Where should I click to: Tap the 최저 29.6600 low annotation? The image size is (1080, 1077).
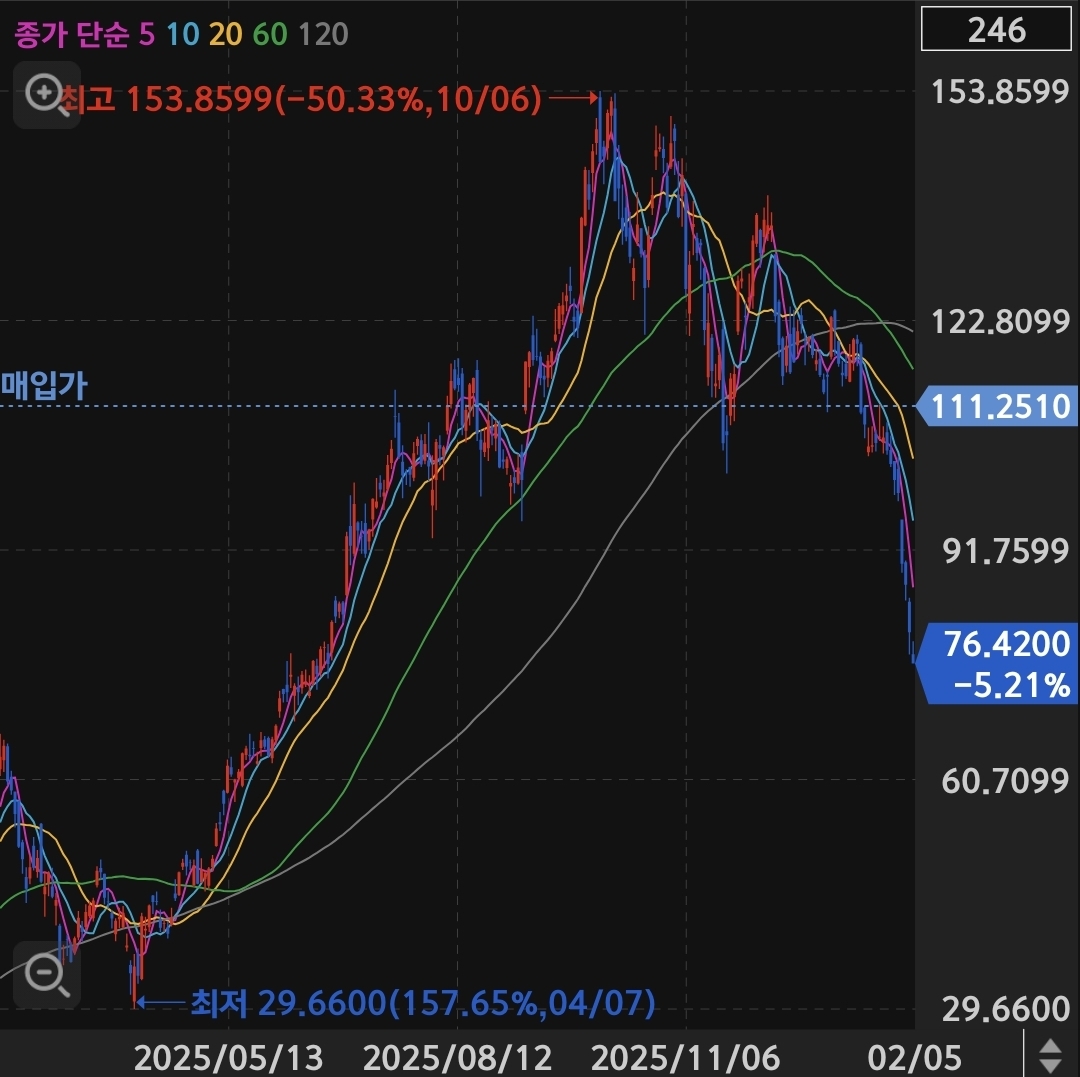[422, 1001]
